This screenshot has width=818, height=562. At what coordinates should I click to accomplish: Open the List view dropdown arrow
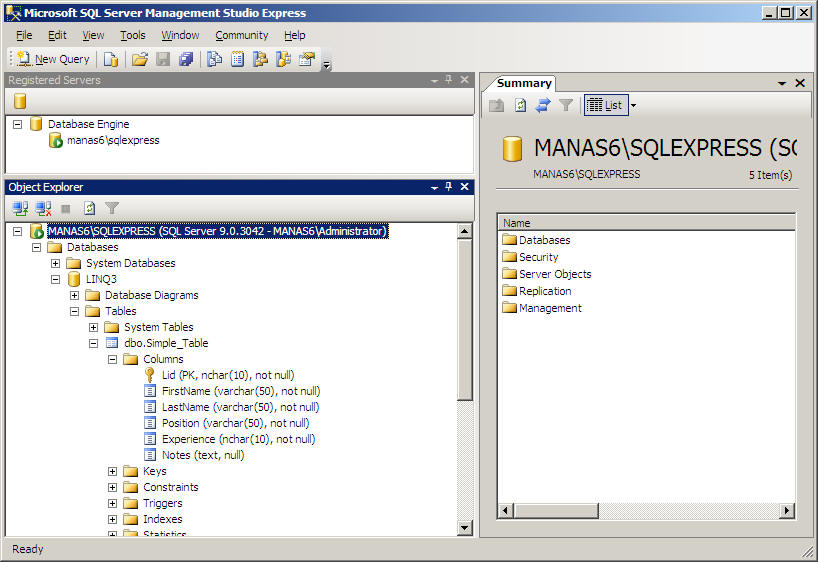tap(633, 105)
